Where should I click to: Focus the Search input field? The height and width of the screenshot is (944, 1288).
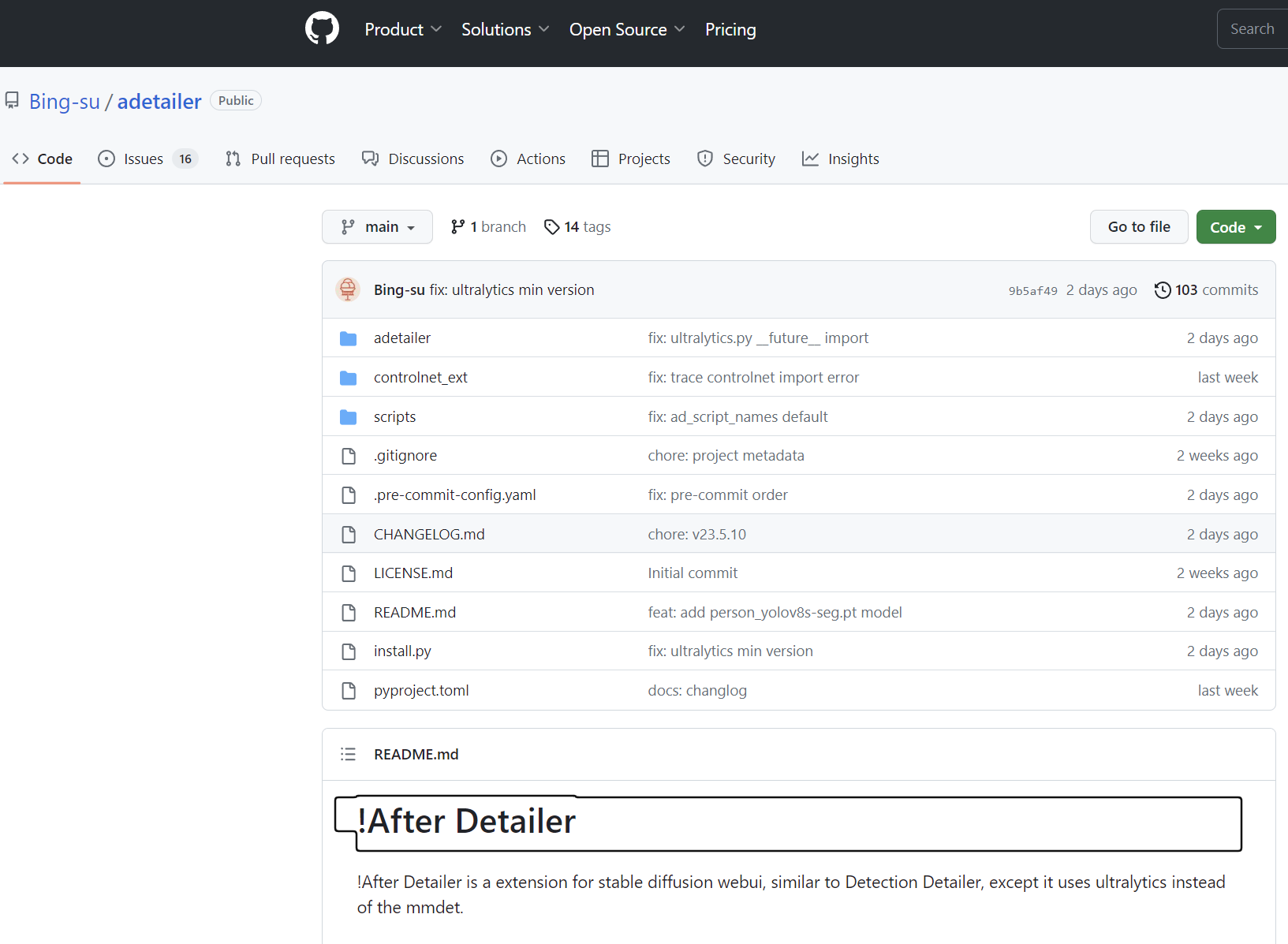[x=1253, y=29]
